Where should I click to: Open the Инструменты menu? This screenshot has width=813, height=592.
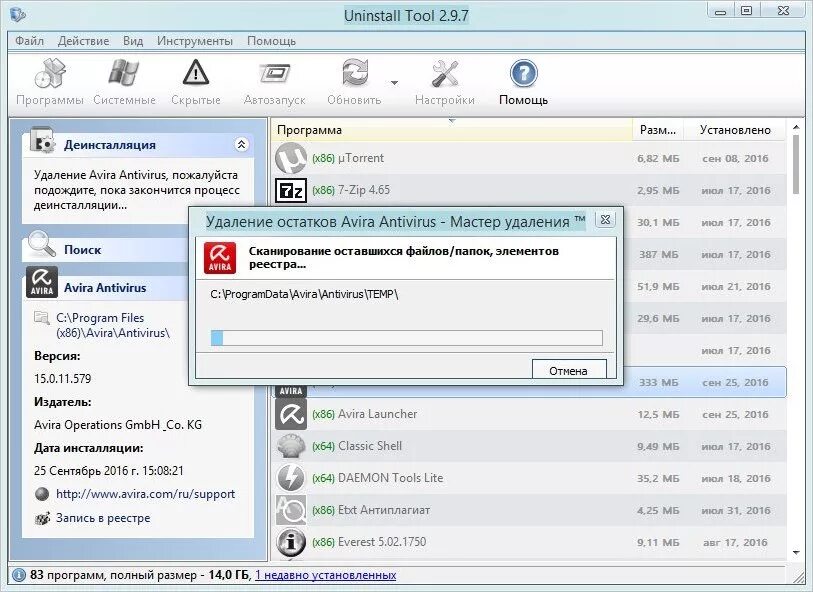[195, 41]
